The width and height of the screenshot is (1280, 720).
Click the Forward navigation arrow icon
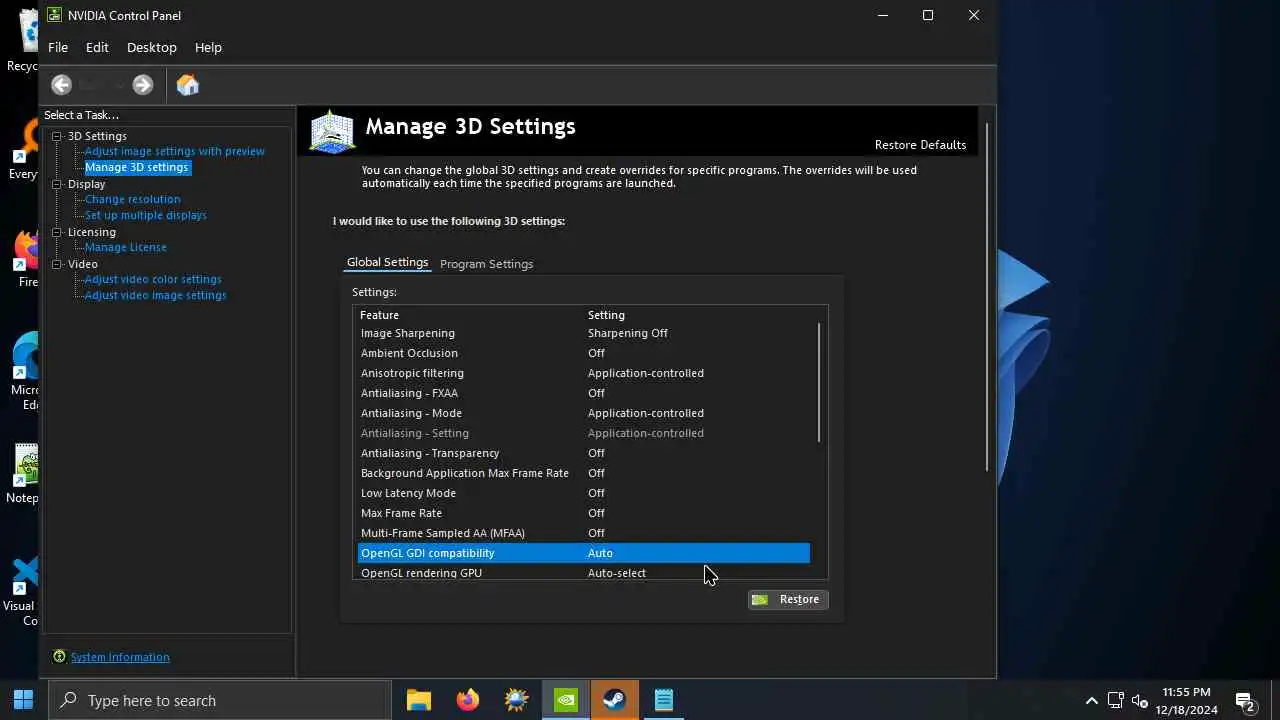(x=143, y=85)
